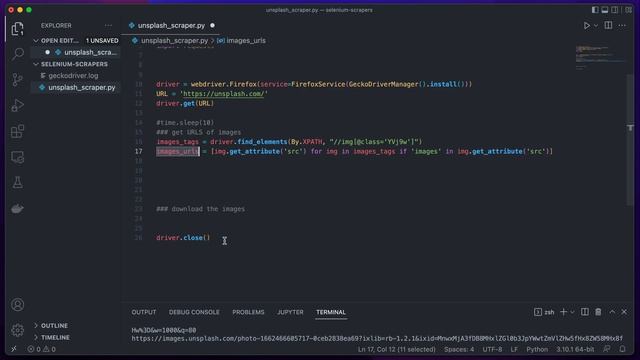Switch to the TERMINAL tab

(331, 312)
